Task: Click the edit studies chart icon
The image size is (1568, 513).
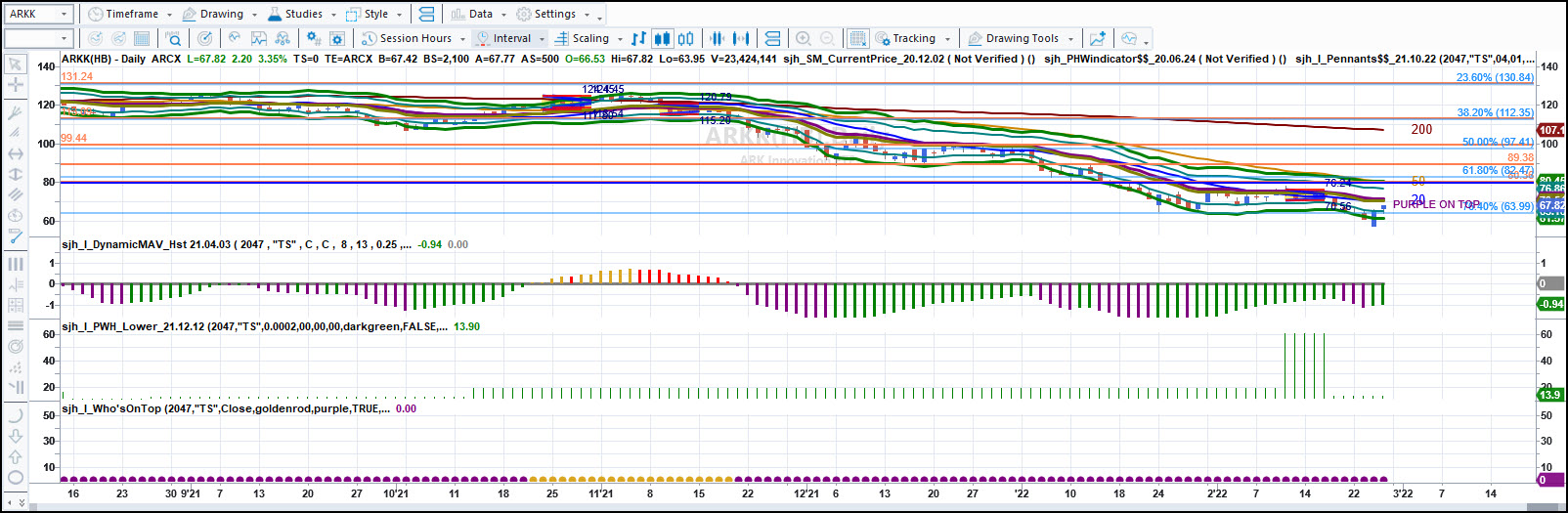Action: 259,38
